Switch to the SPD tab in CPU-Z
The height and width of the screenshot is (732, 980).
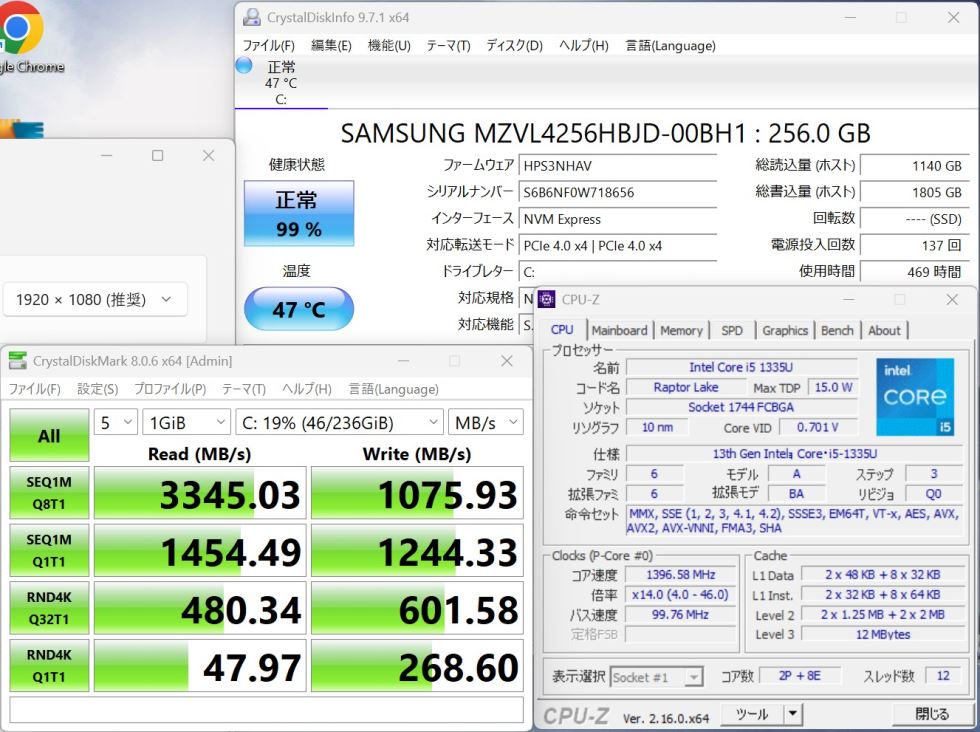pyautogui.click(x=732, y=331)
